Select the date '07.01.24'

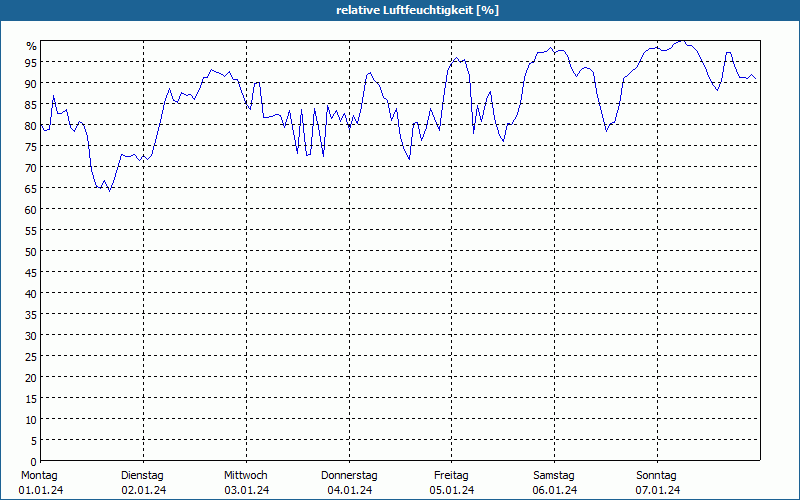point(658,490)
